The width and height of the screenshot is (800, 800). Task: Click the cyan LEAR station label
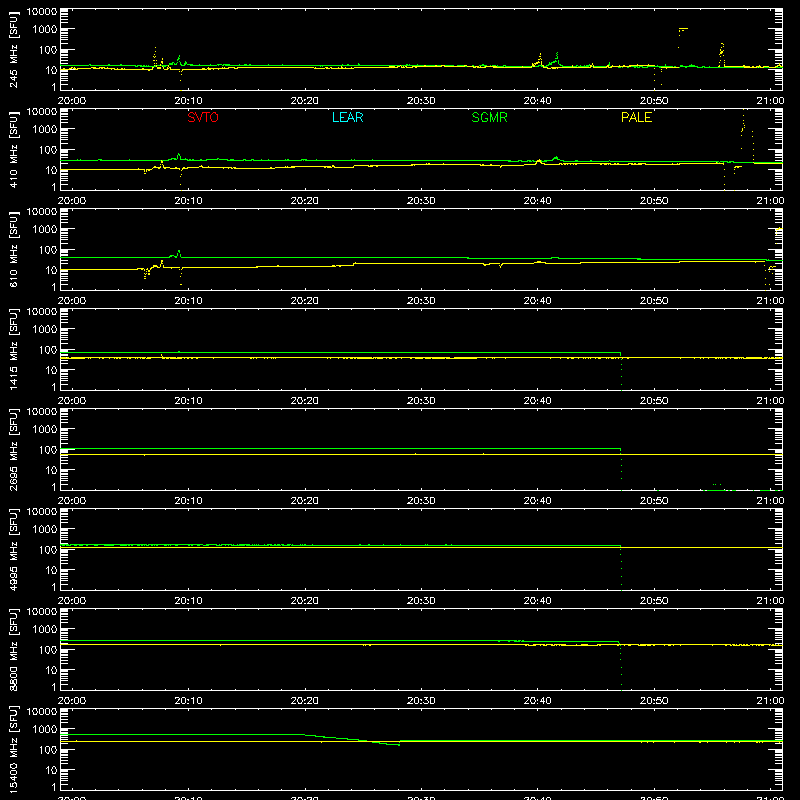(x=347, y=117)
